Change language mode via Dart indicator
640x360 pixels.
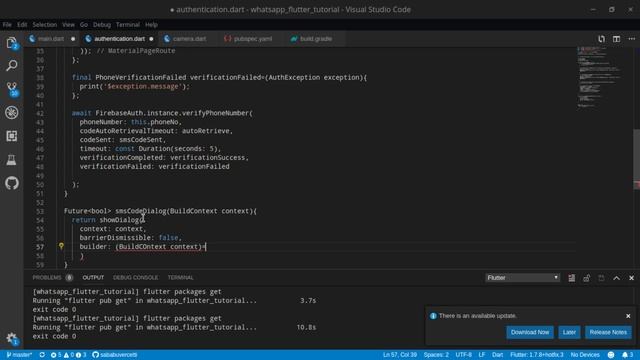click(x=497, y=355)
